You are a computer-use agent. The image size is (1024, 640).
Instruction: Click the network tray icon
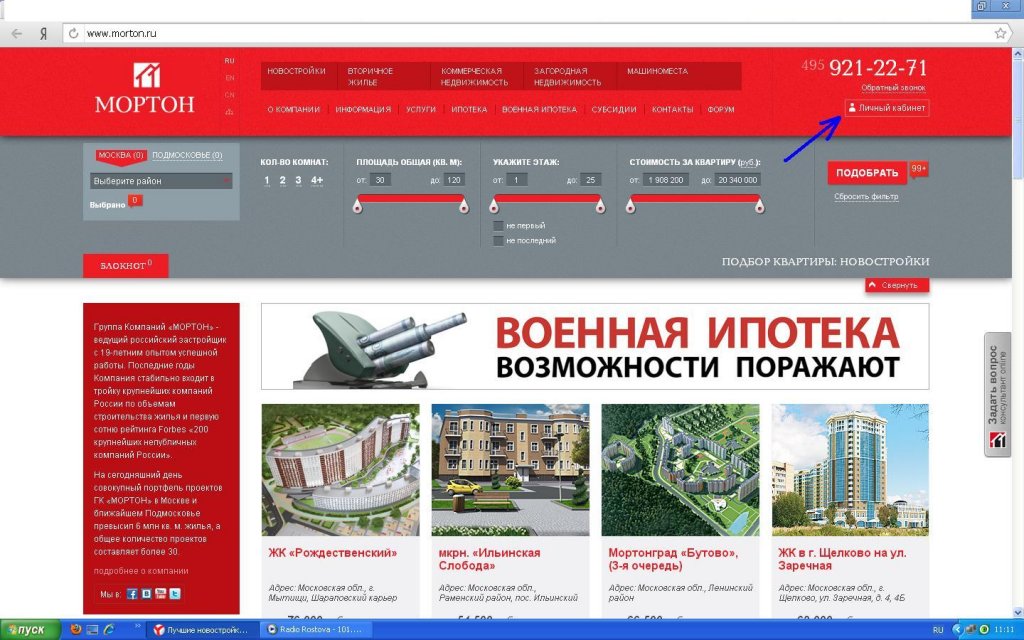(972, 630)
